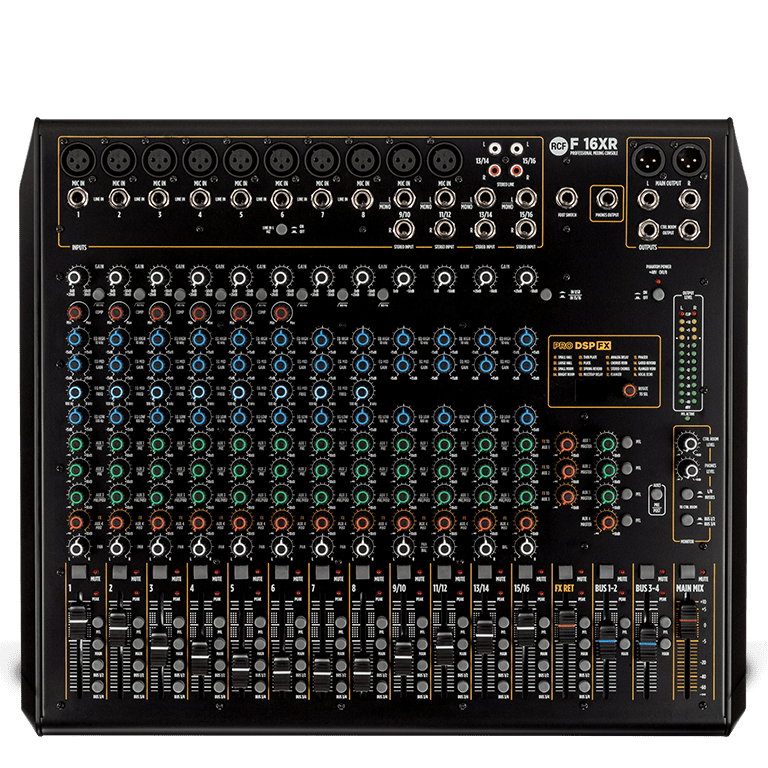
Task: Click the left MAIN OUTPUT XLR connector
Action: 650,159
